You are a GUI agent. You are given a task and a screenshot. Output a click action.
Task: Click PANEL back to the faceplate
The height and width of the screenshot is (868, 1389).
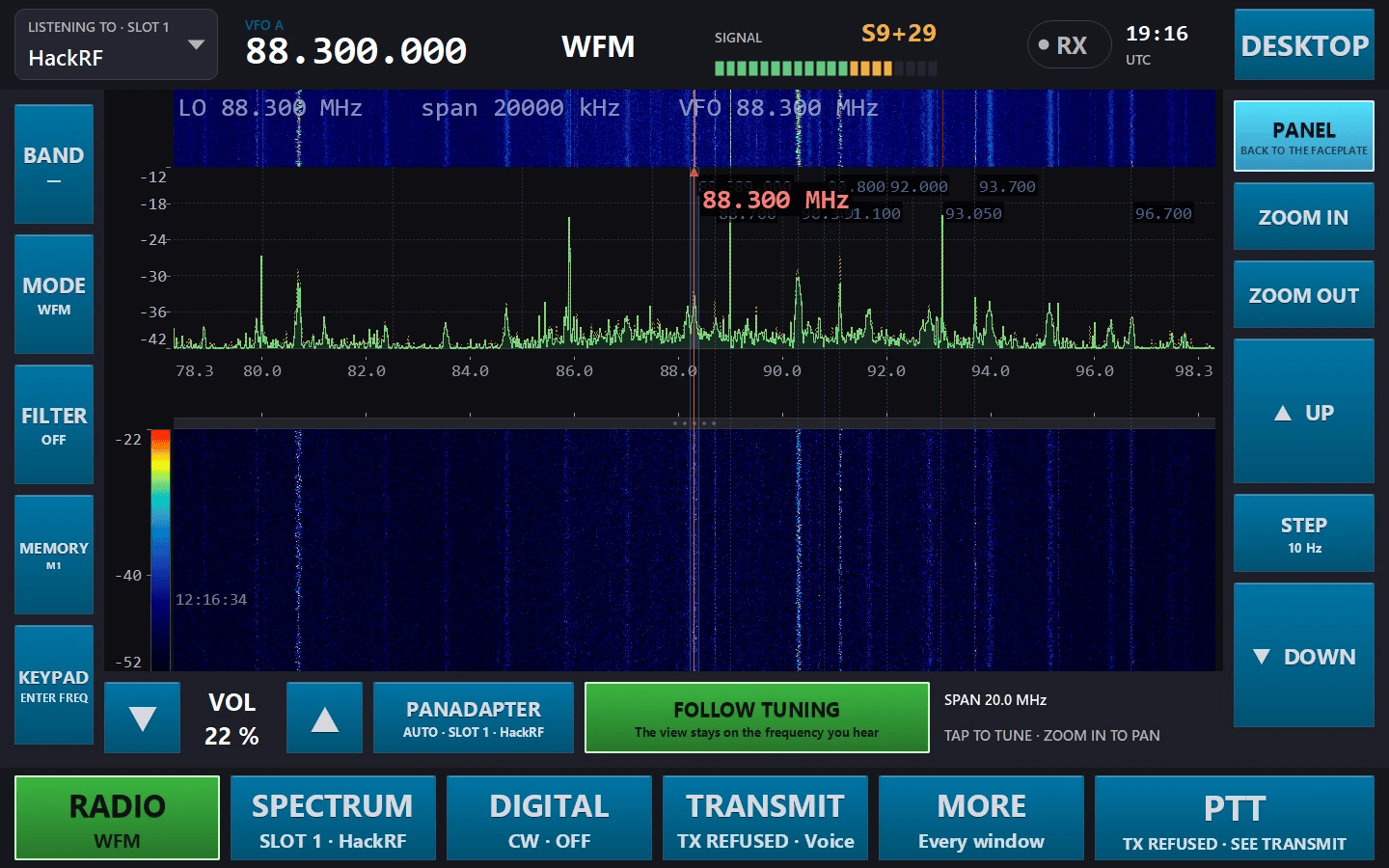1304,136
